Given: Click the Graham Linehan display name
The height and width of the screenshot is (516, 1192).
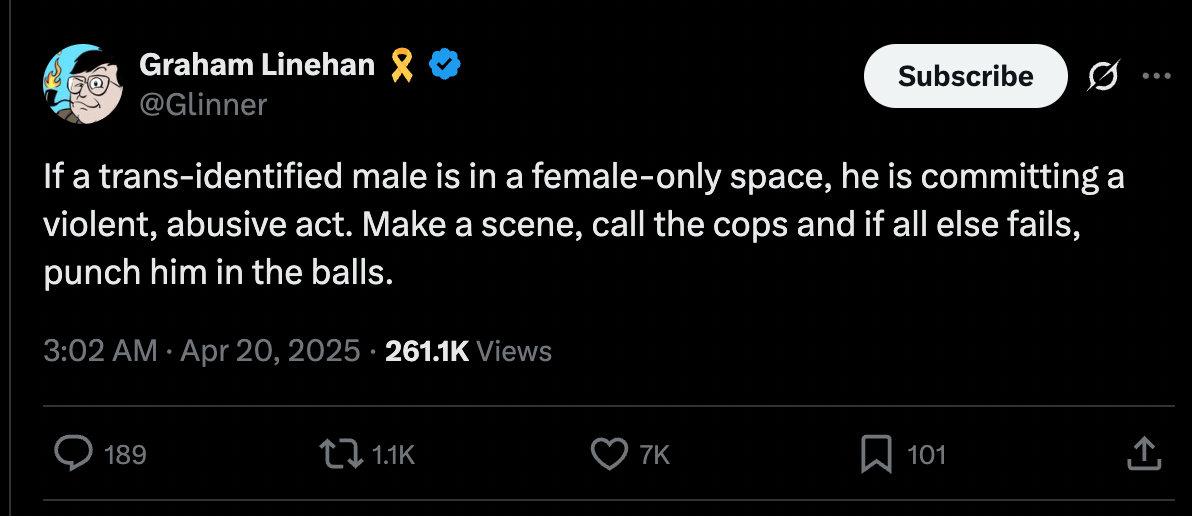Looking at the screenshot, I should click(x=257, y=65).
